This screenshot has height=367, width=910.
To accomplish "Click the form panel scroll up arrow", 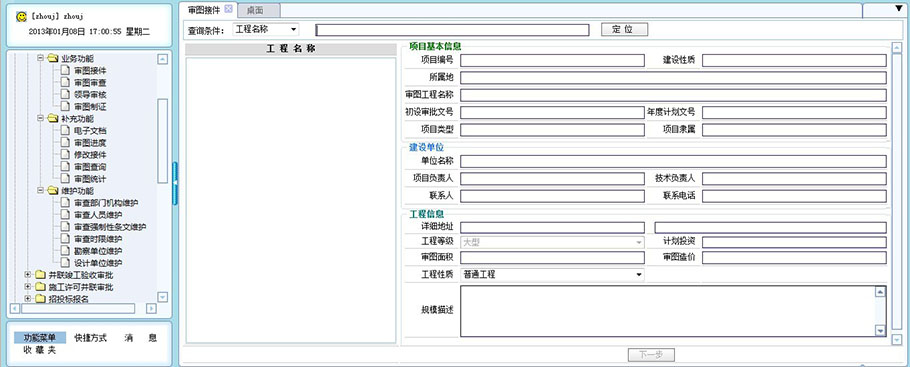I will (897, 47).
